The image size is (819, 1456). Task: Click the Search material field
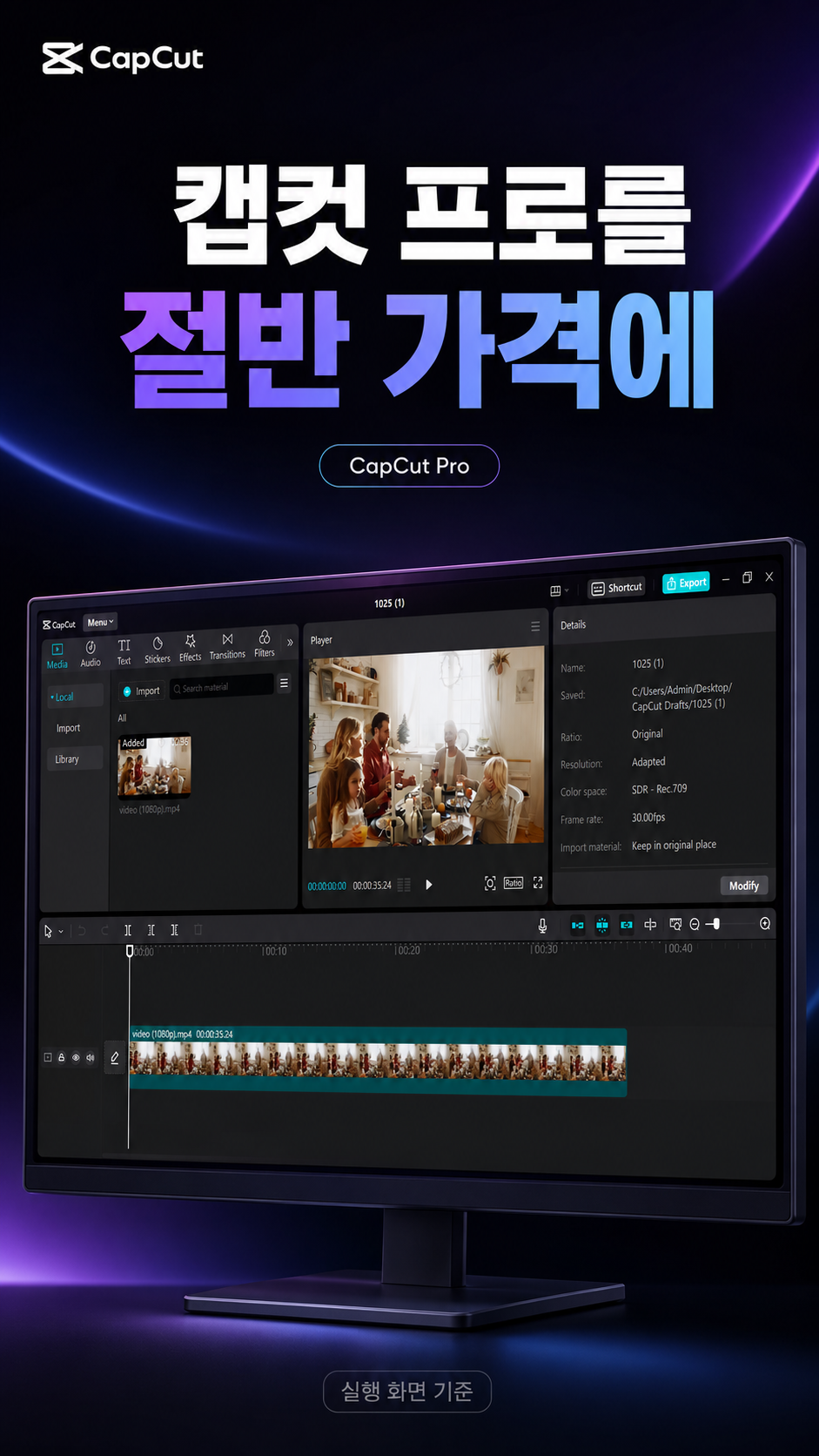pyautogui.click(x=221, y=687)
